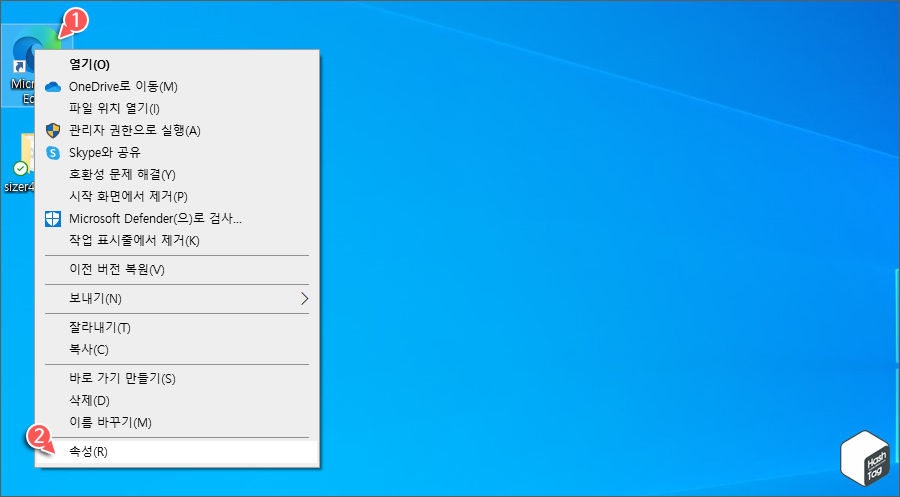Choose 복사(C) menu item

(x=177, y=350)
